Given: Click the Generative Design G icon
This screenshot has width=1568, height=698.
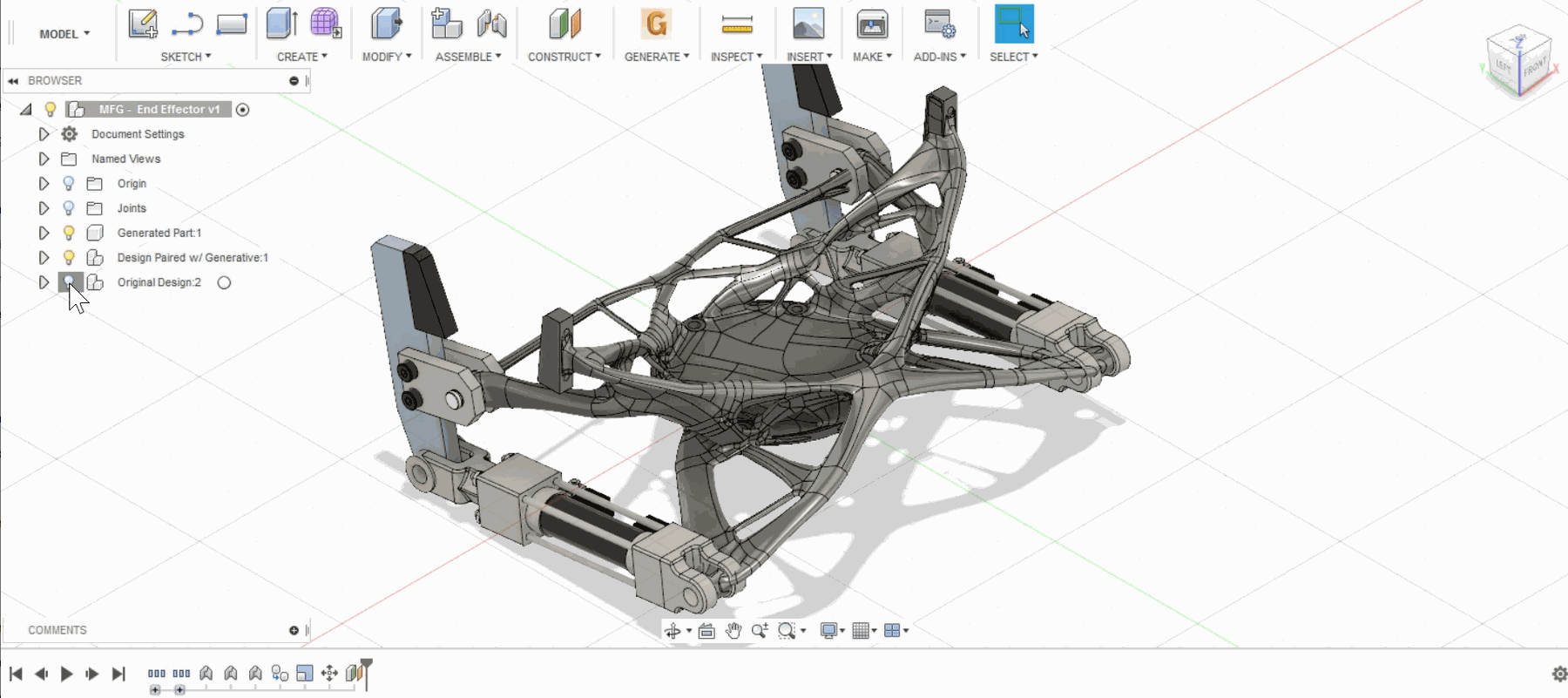Looking at the screenshot, I should tap(656, 24).
